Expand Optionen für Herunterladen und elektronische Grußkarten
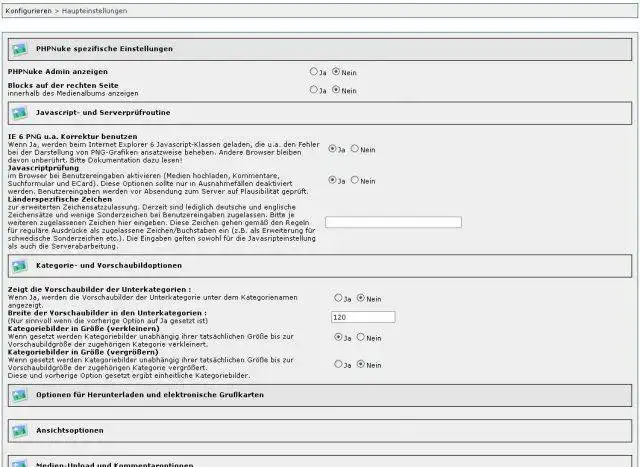640x467 pixels. 320,395
